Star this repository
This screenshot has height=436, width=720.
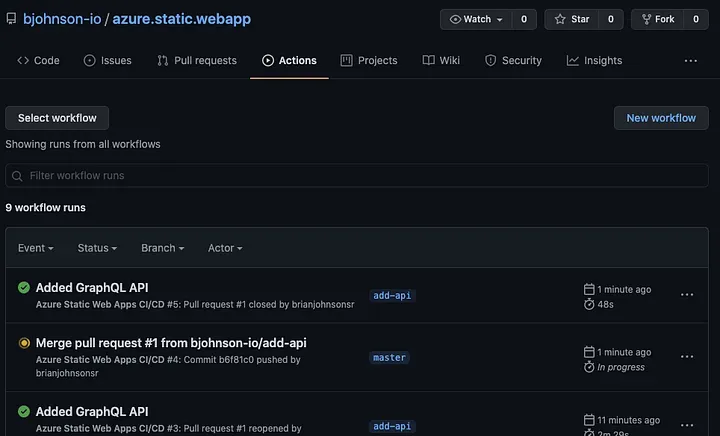click(572, 19)
